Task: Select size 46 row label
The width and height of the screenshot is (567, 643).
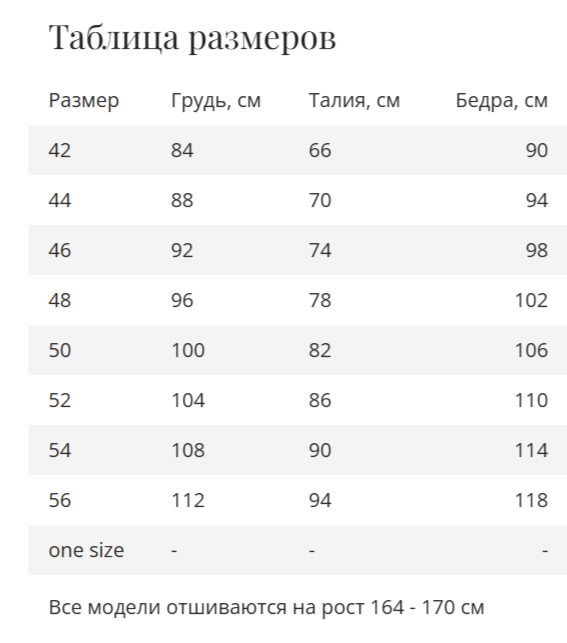Action: point(60,250)
